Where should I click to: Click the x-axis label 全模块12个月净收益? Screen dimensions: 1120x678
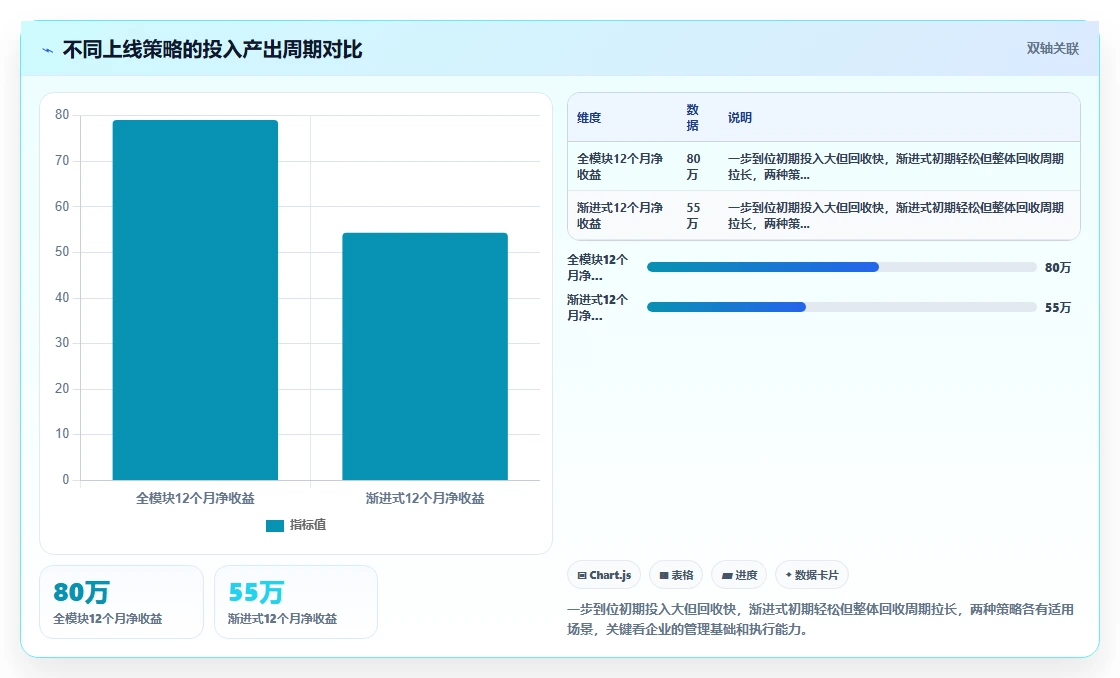195,499
